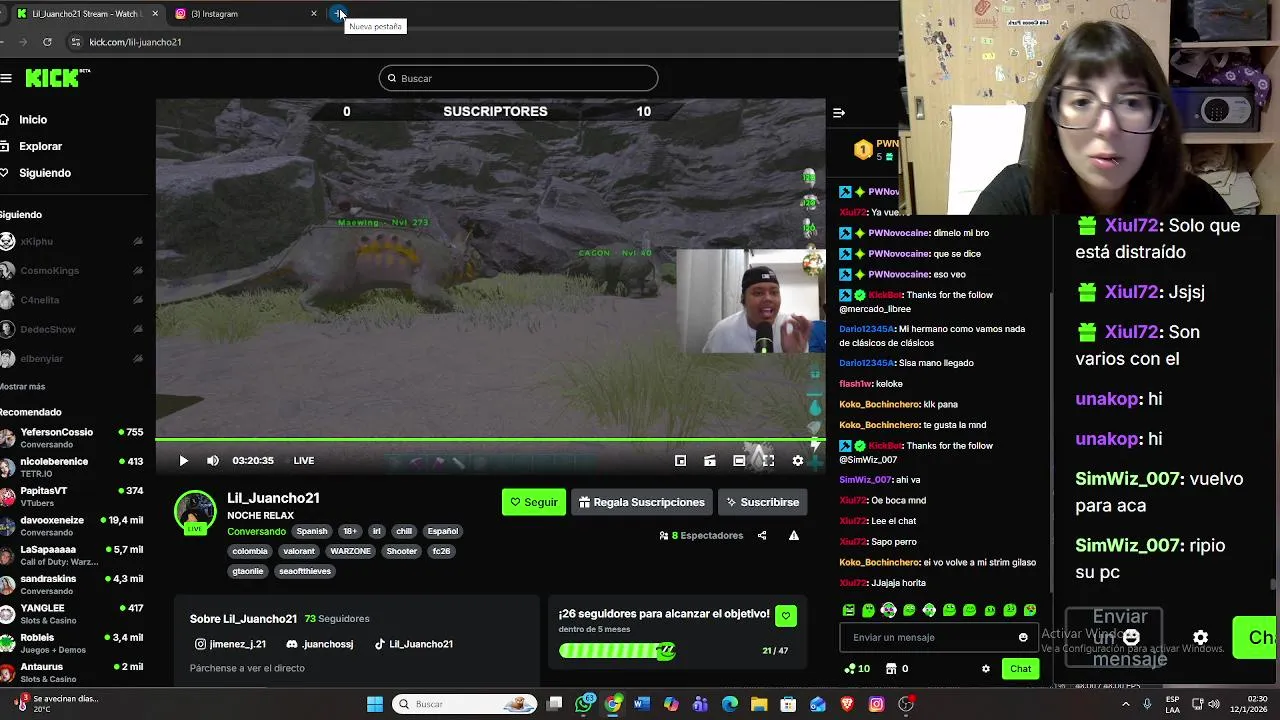This screenshot has width=1280, height=720.
Task: Type in Enviar un mensaje chat box
Action: click(932, 637)
